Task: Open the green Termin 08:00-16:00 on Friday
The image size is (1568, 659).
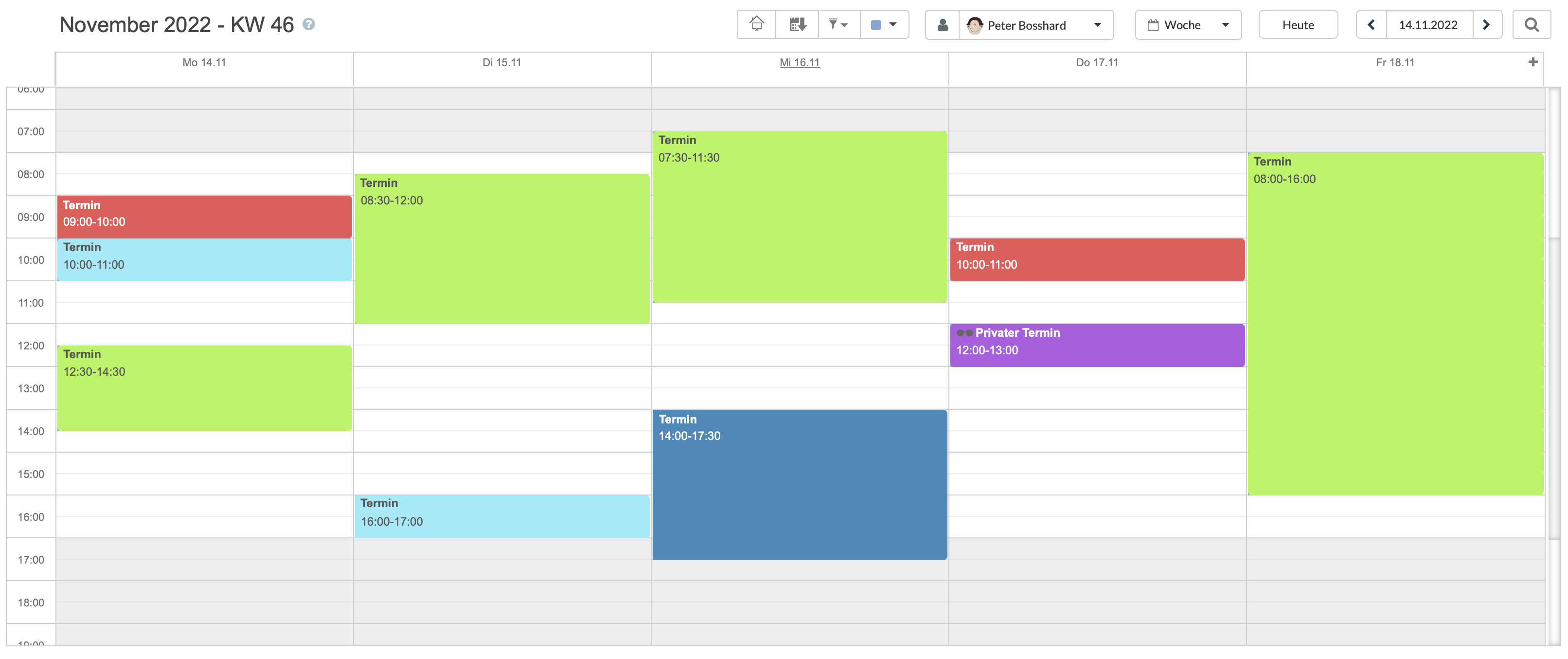Action: tap(1395, 323)
